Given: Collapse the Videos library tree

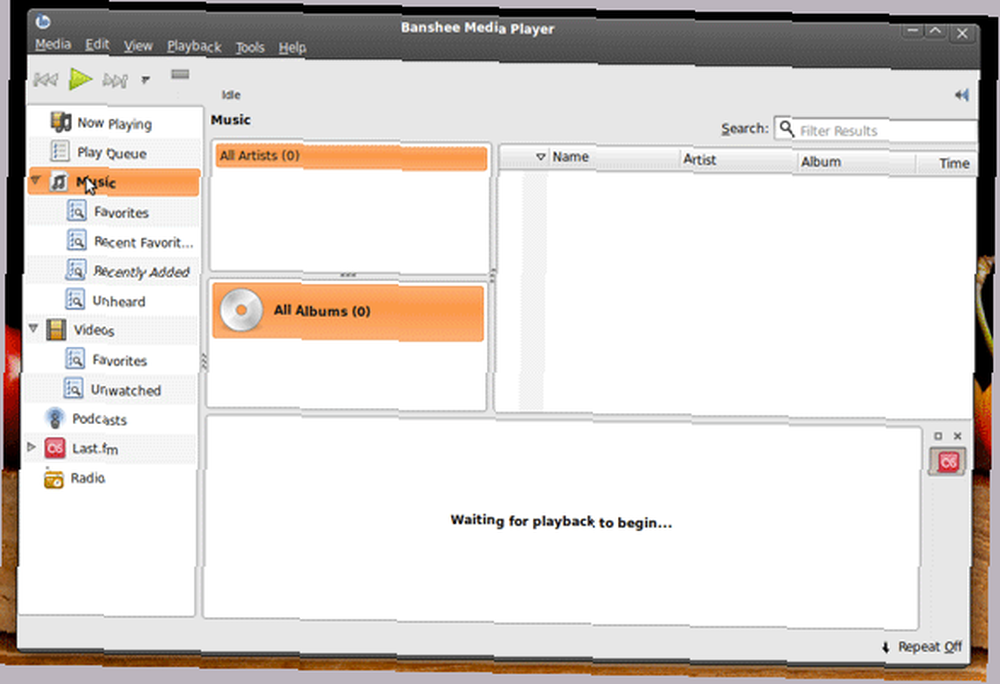Looking at the screenshot, I should pyautogui.click(x=34, y=328).
